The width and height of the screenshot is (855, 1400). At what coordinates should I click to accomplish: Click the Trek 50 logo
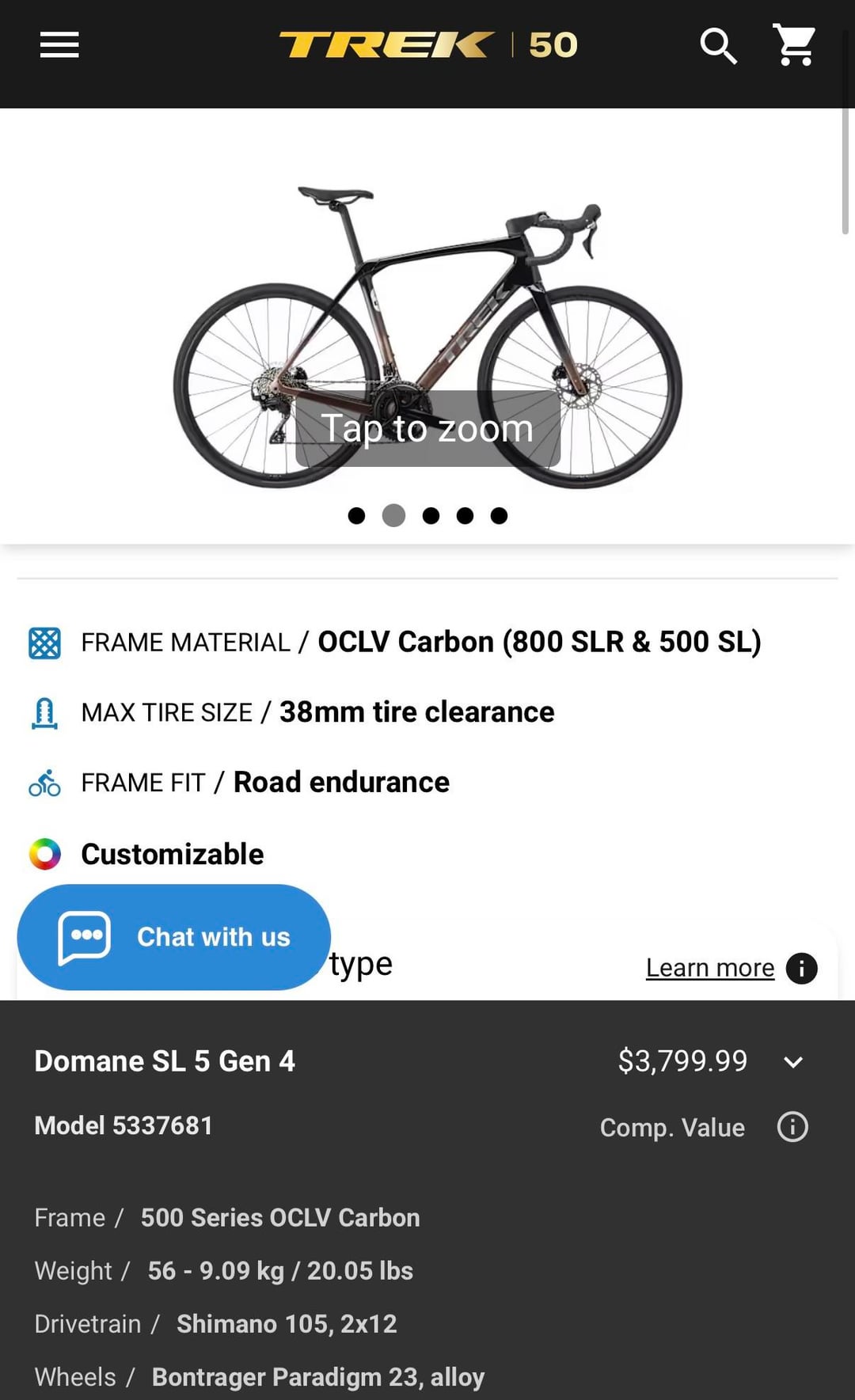pyautogui.click(x=428, y=45)
